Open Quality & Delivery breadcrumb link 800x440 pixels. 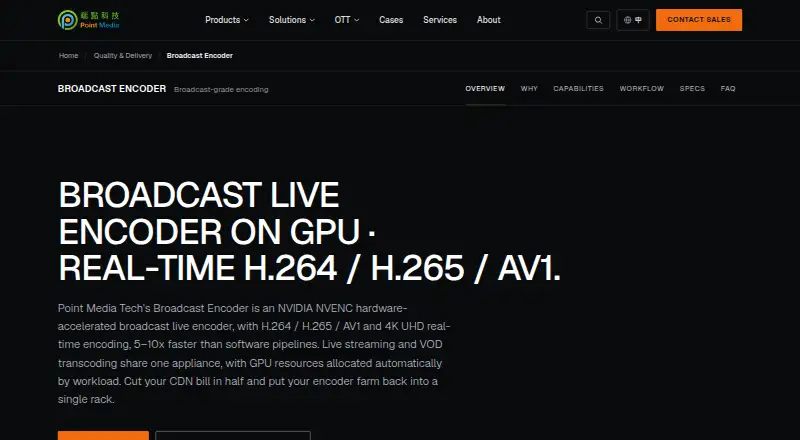tap(123, 56)
